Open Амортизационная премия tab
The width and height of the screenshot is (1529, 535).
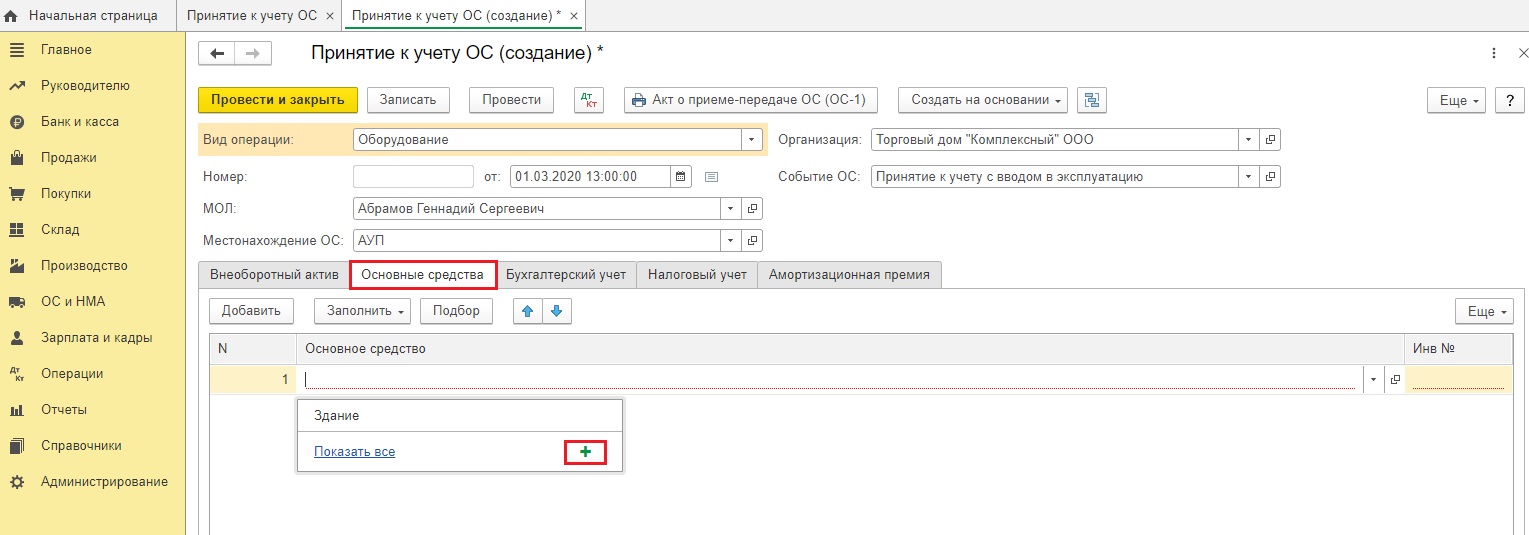point(849,275)
